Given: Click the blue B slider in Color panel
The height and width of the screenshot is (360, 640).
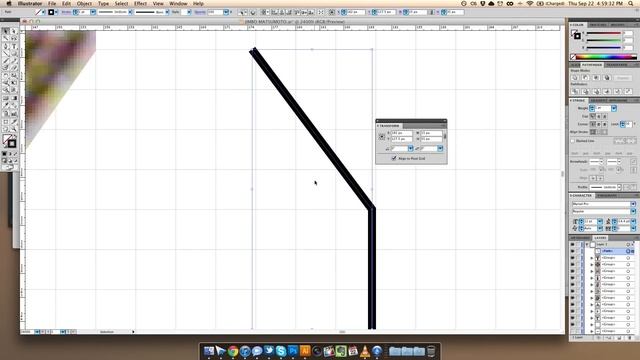Looking at the screenshot, I should [604, 48].
